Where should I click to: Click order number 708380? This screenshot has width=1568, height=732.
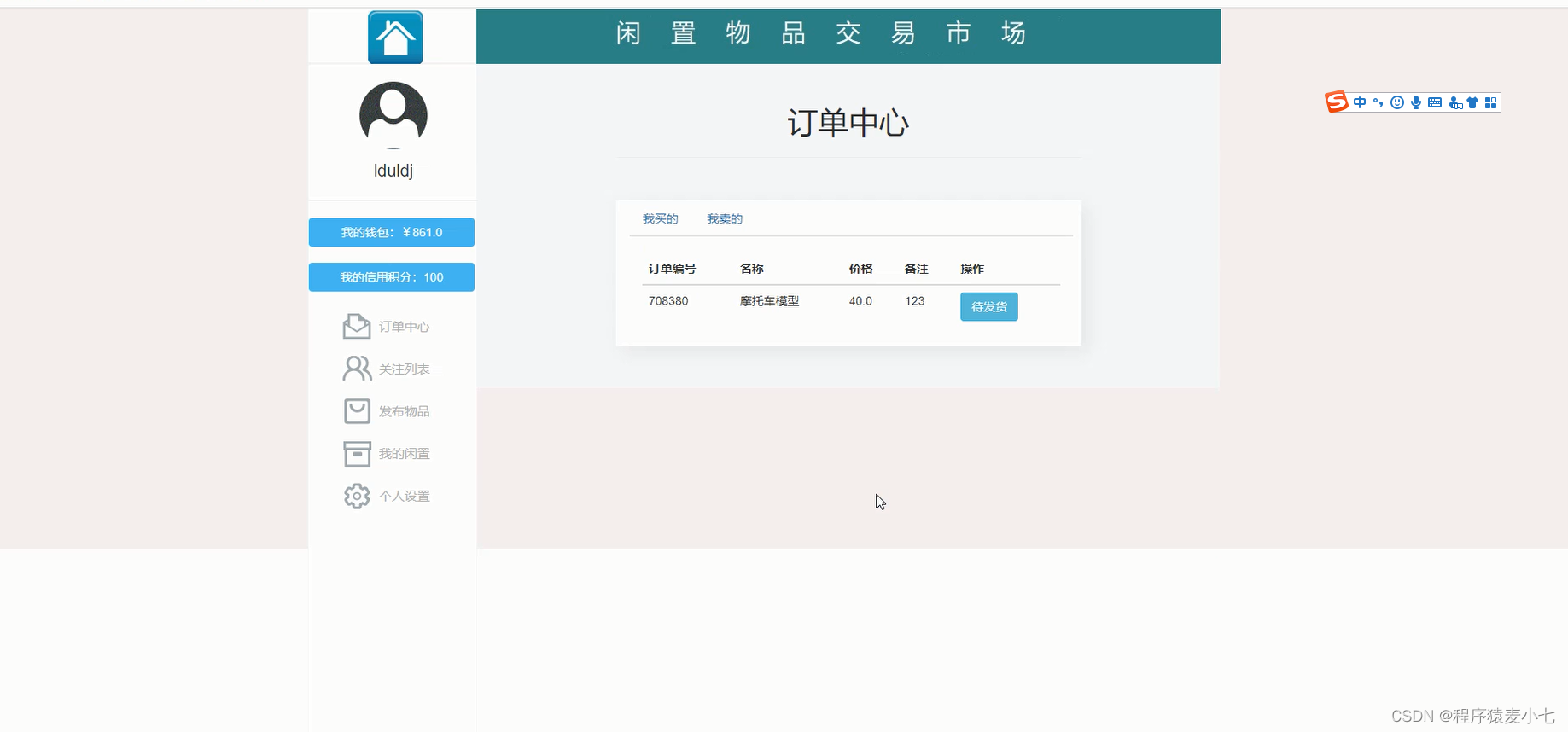(668, 301)
